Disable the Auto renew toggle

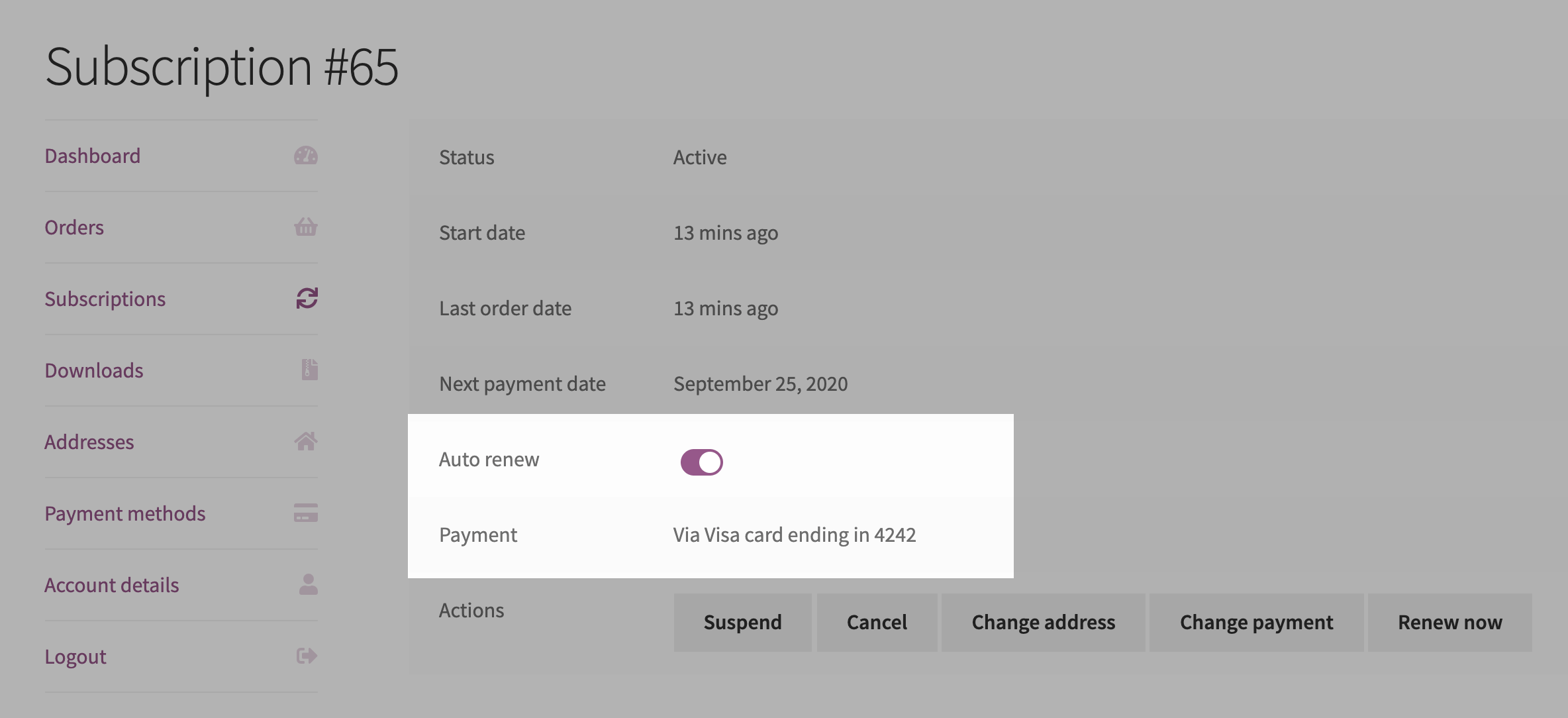(701, 462)
